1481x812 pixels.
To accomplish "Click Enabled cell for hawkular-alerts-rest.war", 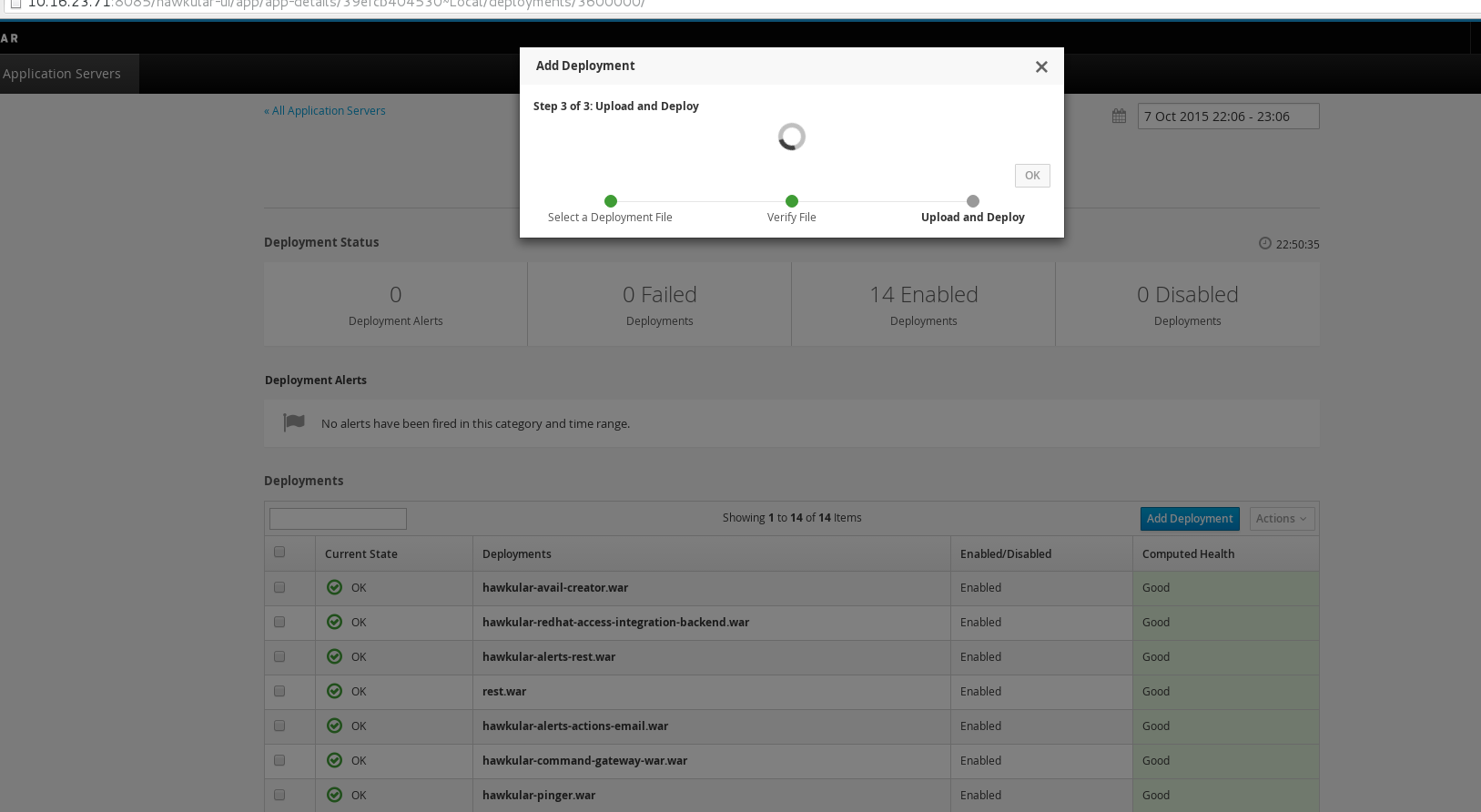I will pos(1041,657).
